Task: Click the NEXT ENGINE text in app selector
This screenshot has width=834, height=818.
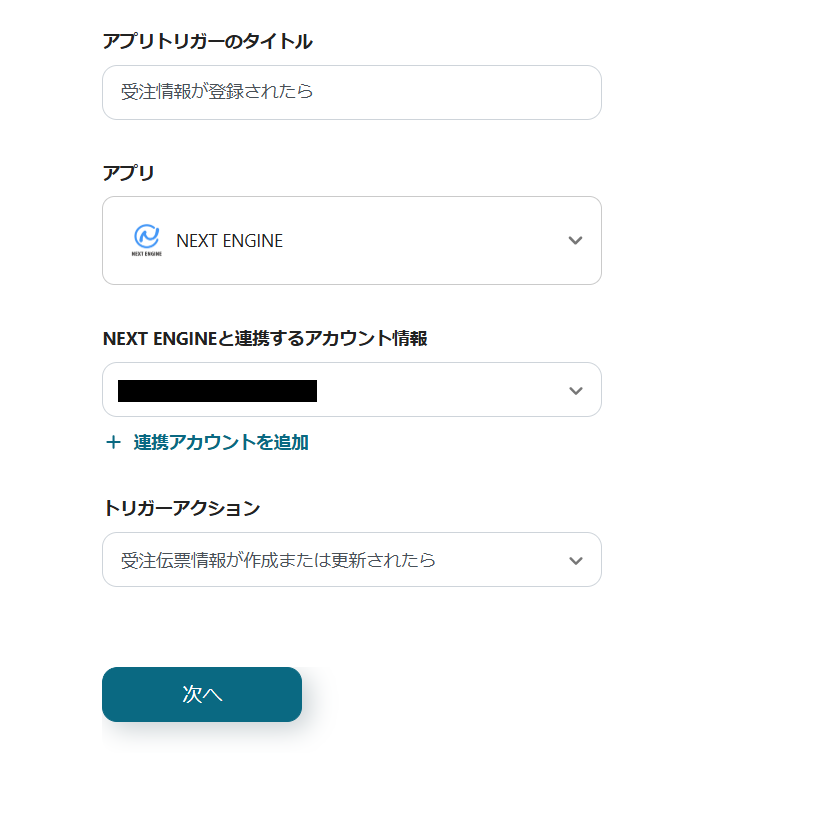Action: (229, 241)
